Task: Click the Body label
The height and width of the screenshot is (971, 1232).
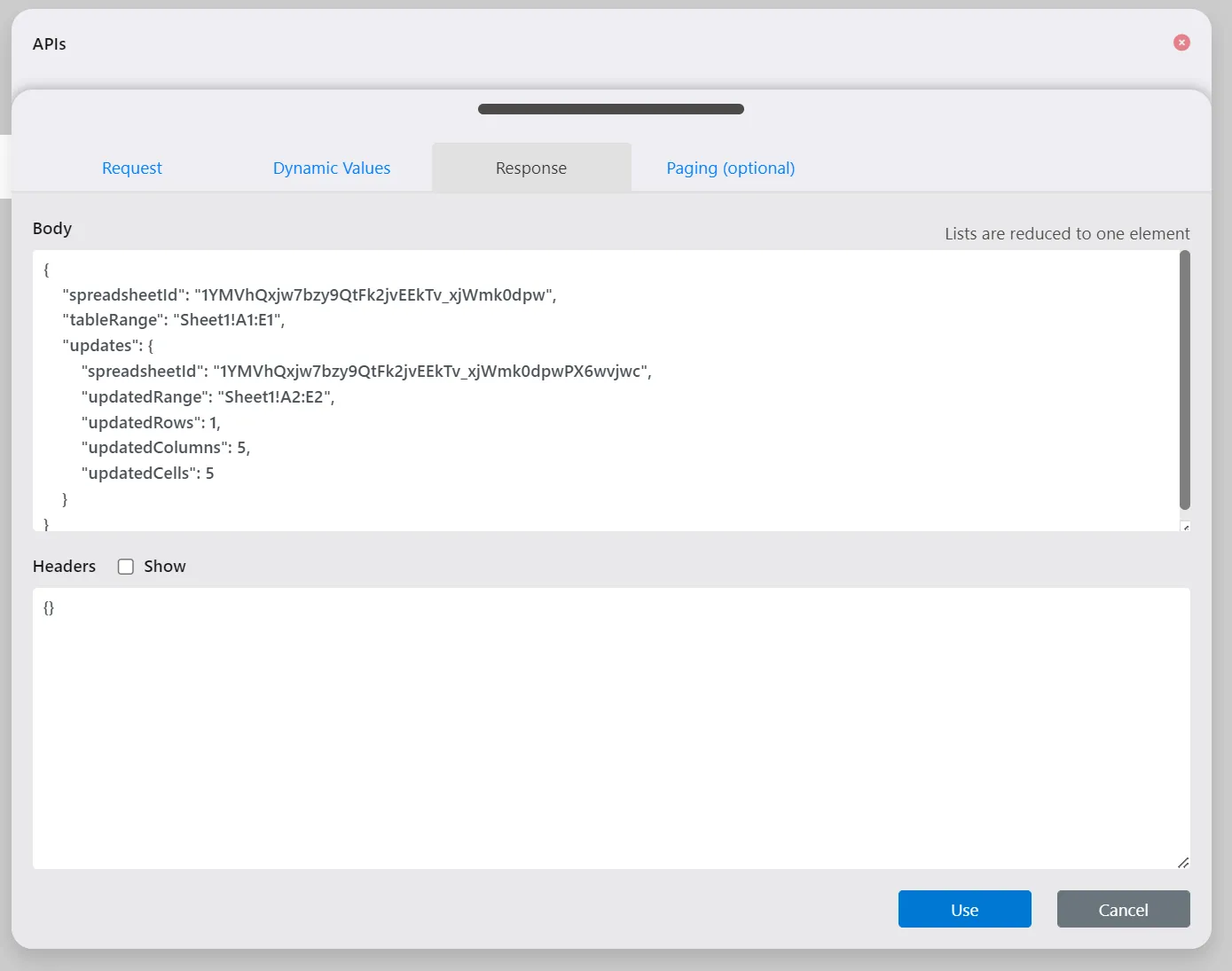Action: click(x=52, y=228)
